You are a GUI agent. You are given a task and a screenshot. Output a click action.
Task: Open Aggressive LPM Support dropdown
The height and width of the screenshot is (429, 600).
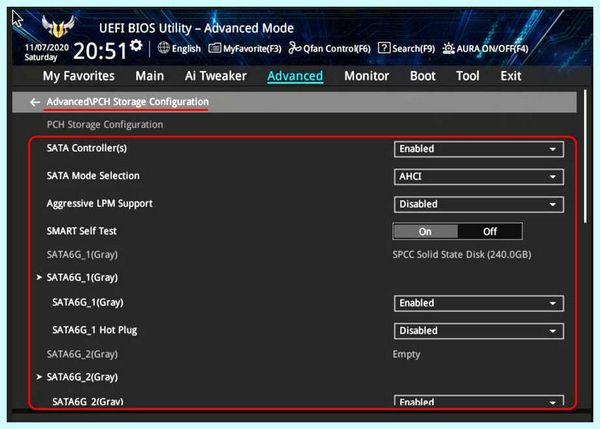[x=479, y=204]
